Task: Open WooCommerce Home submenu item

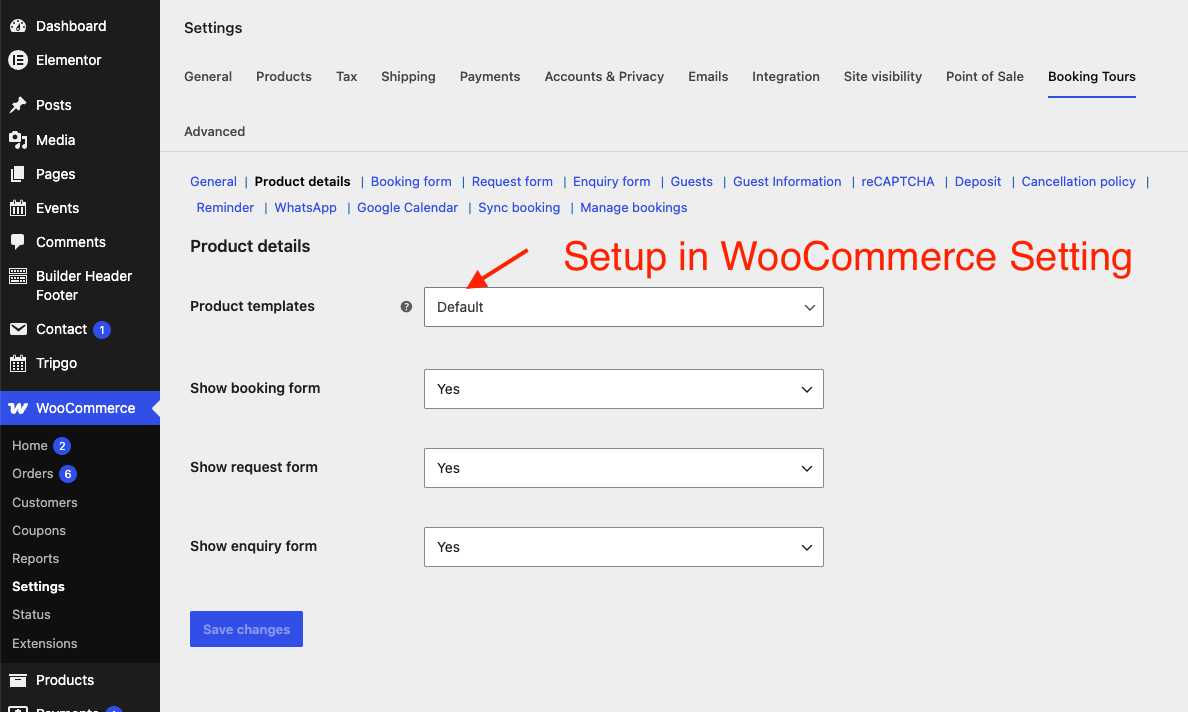Action: click(30, 445)
